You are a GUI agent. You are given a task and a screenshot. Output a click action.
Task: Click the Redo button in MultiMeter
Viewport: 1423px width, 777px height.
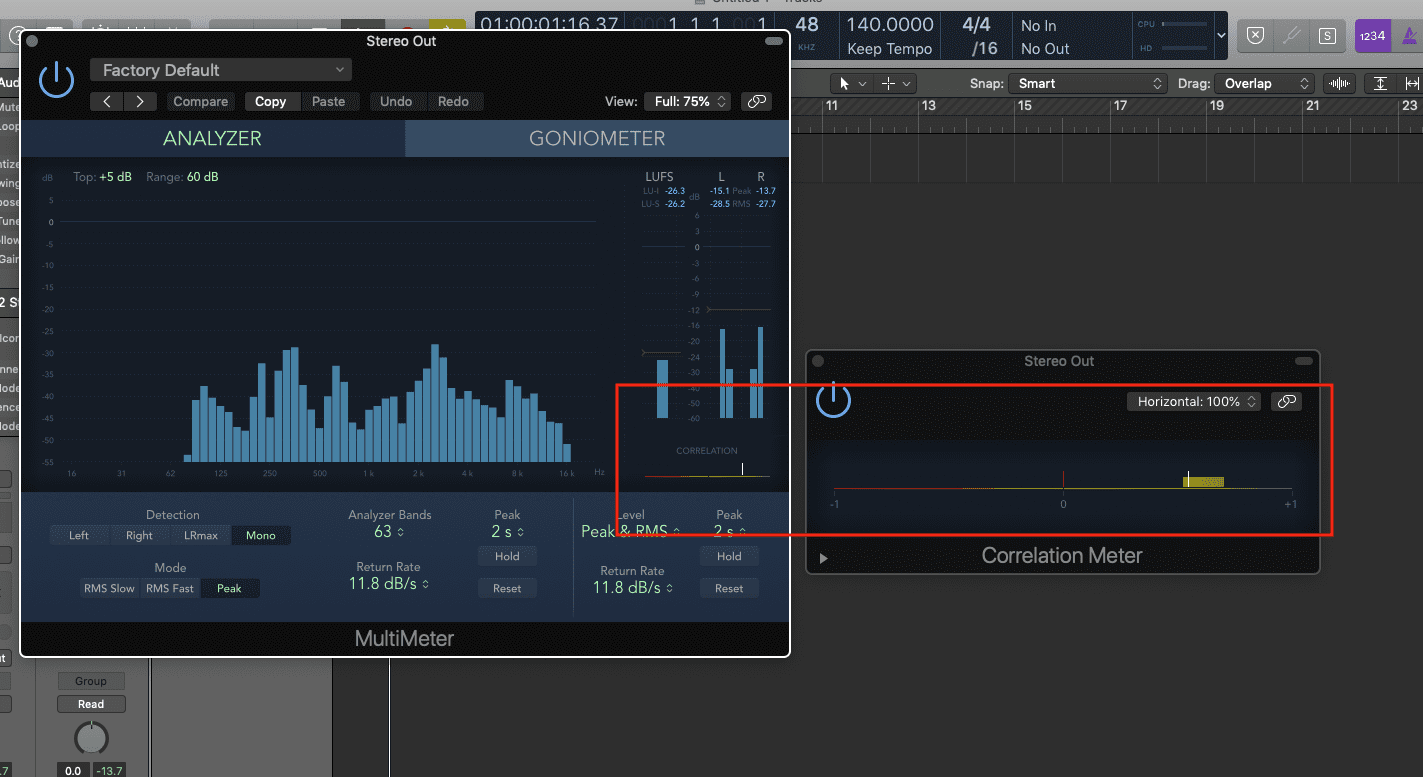pyautogui.click(x=453, y=101)
